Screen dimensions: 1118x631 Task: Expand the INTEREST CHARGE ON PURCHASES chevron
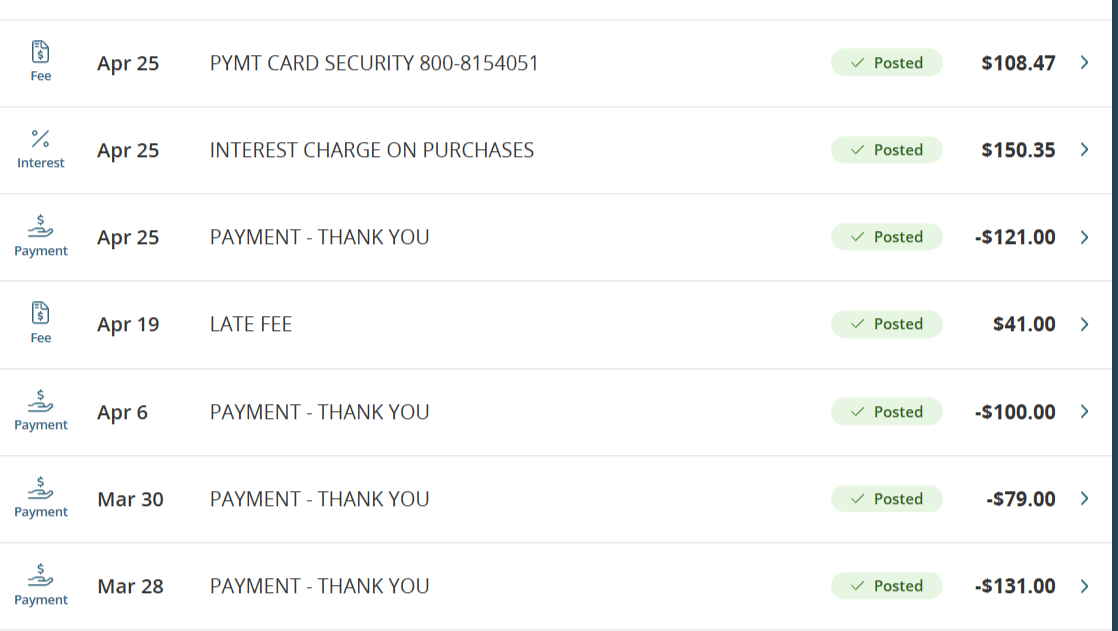tap(1085, 150)
